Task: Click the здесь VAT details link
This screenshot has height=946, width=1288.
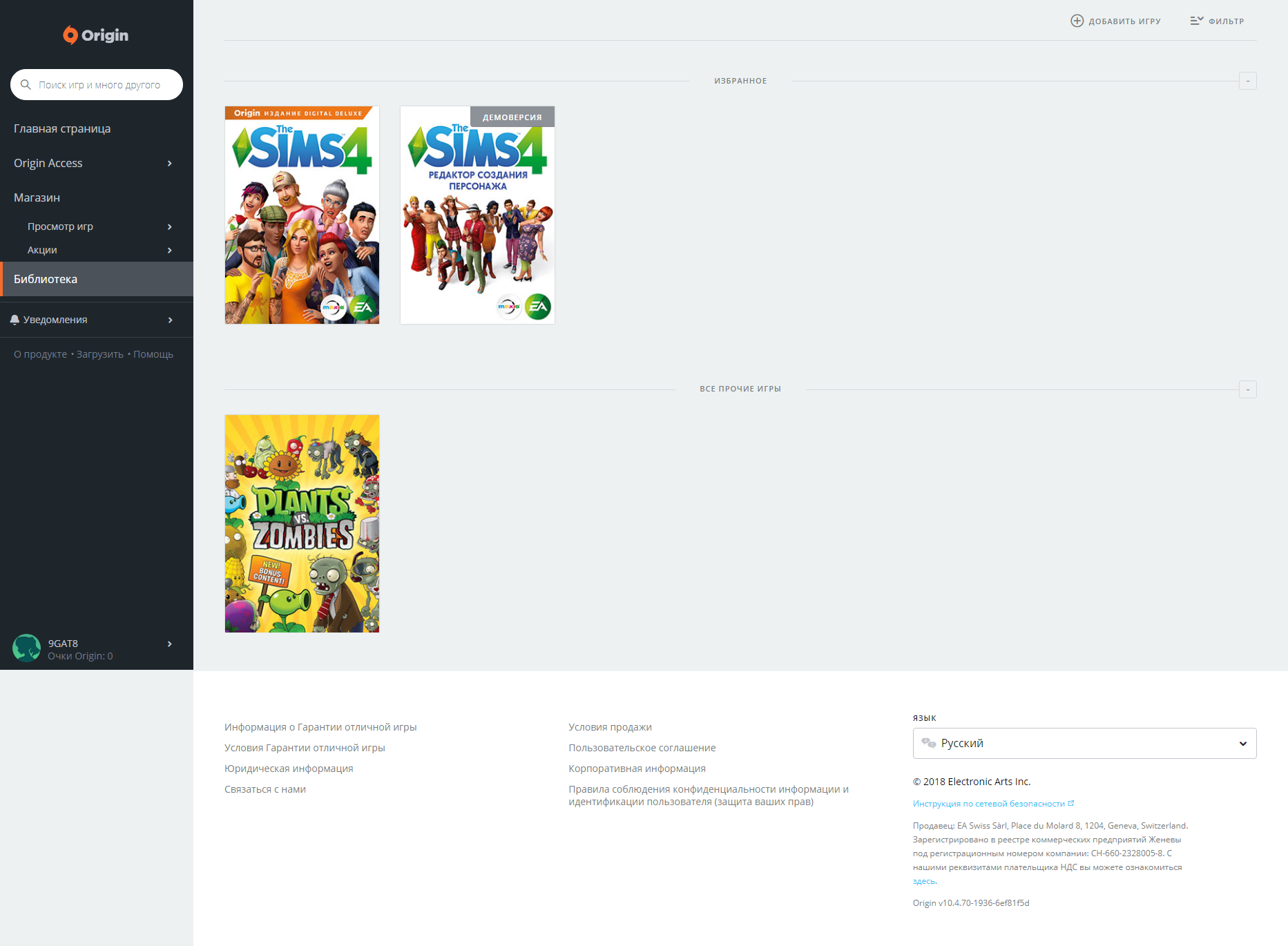Action: pos(924,881)
